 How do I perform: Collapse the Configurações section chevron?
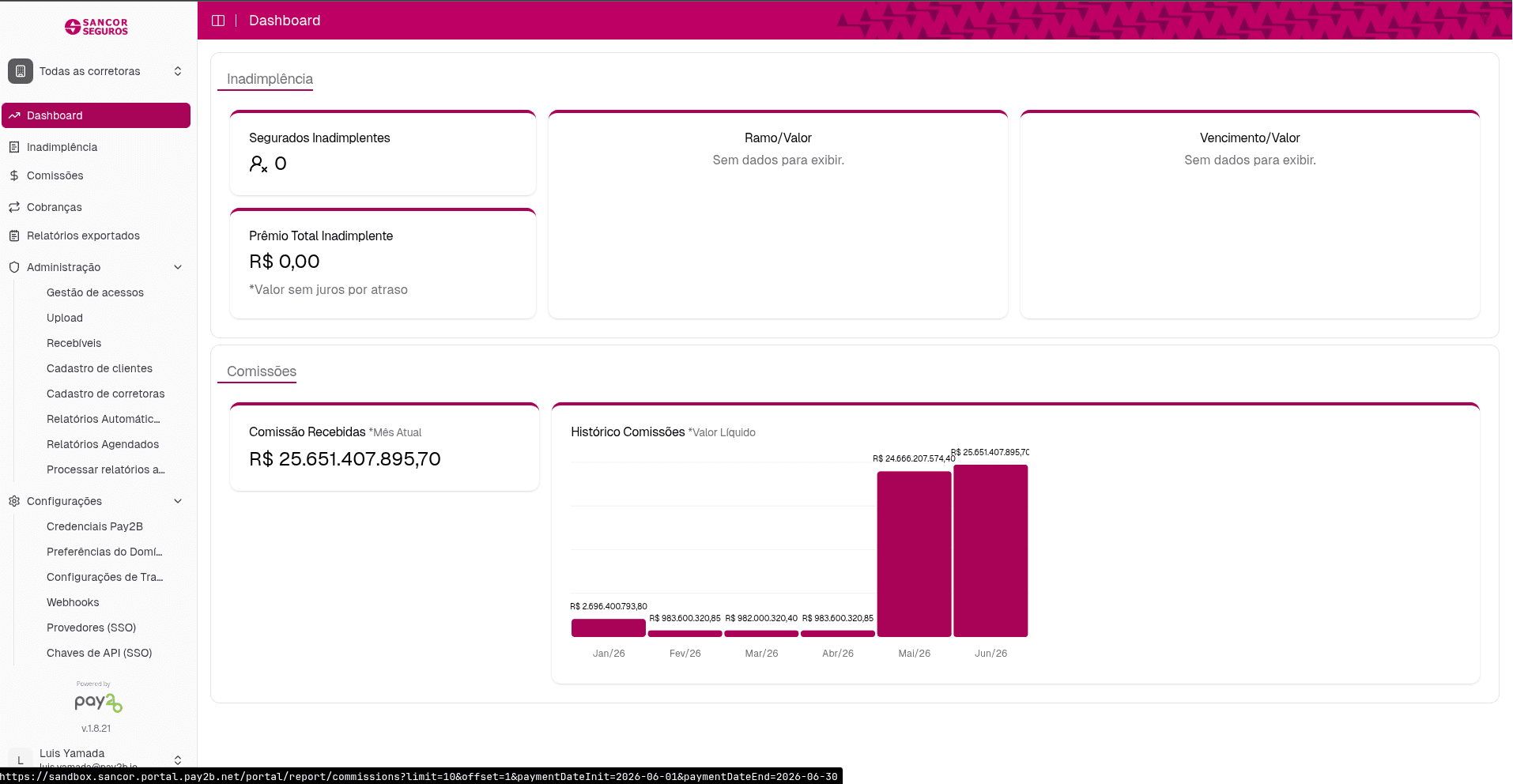pos(178,501)
